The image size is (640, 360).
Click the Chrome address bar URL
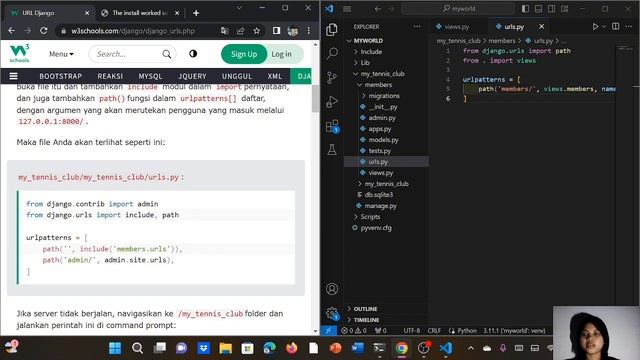pyautogui.click(x=133, y=31)
